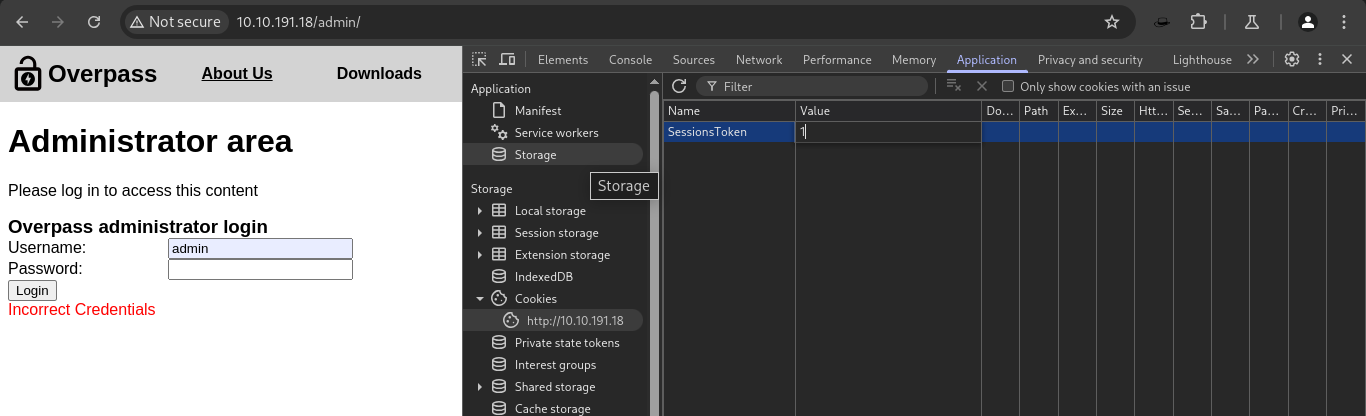
Task: Enable only show cookies with an issue
Action: pos(1008,87)
